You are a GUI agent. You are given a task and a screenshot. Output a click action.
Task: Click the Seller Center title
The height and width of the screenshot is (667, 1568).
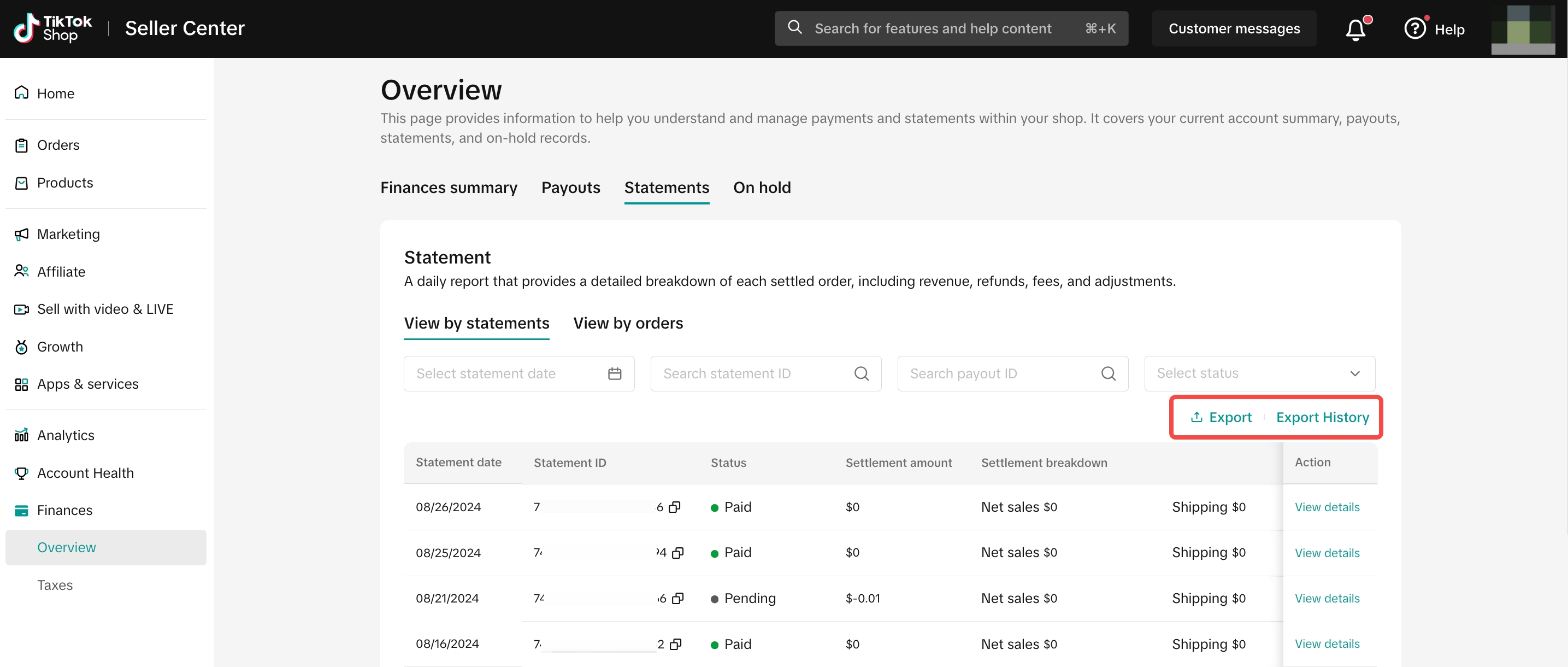pos(185,28)
